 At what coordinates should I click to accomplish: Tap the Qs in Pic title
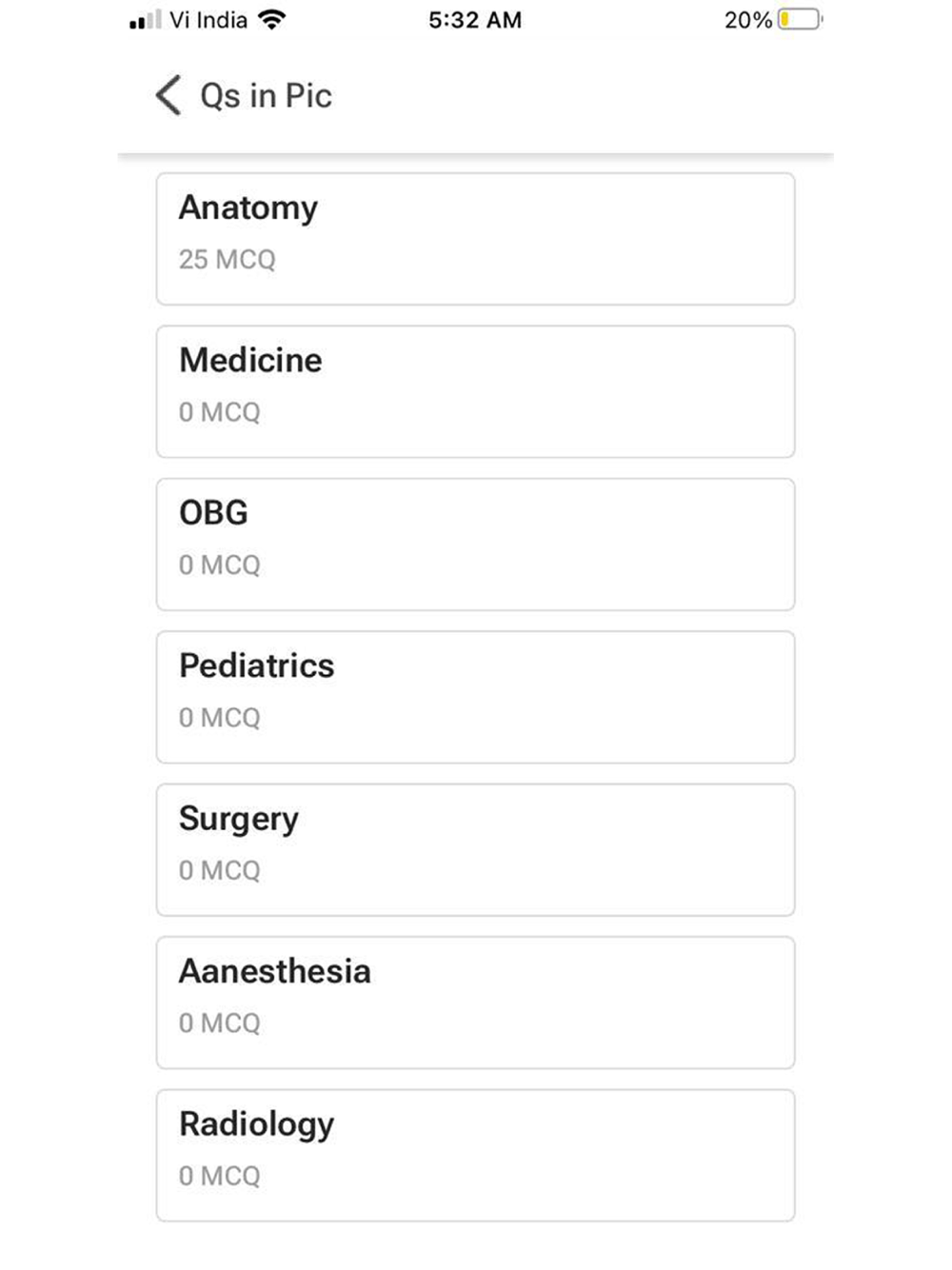[x=266, y=96]
